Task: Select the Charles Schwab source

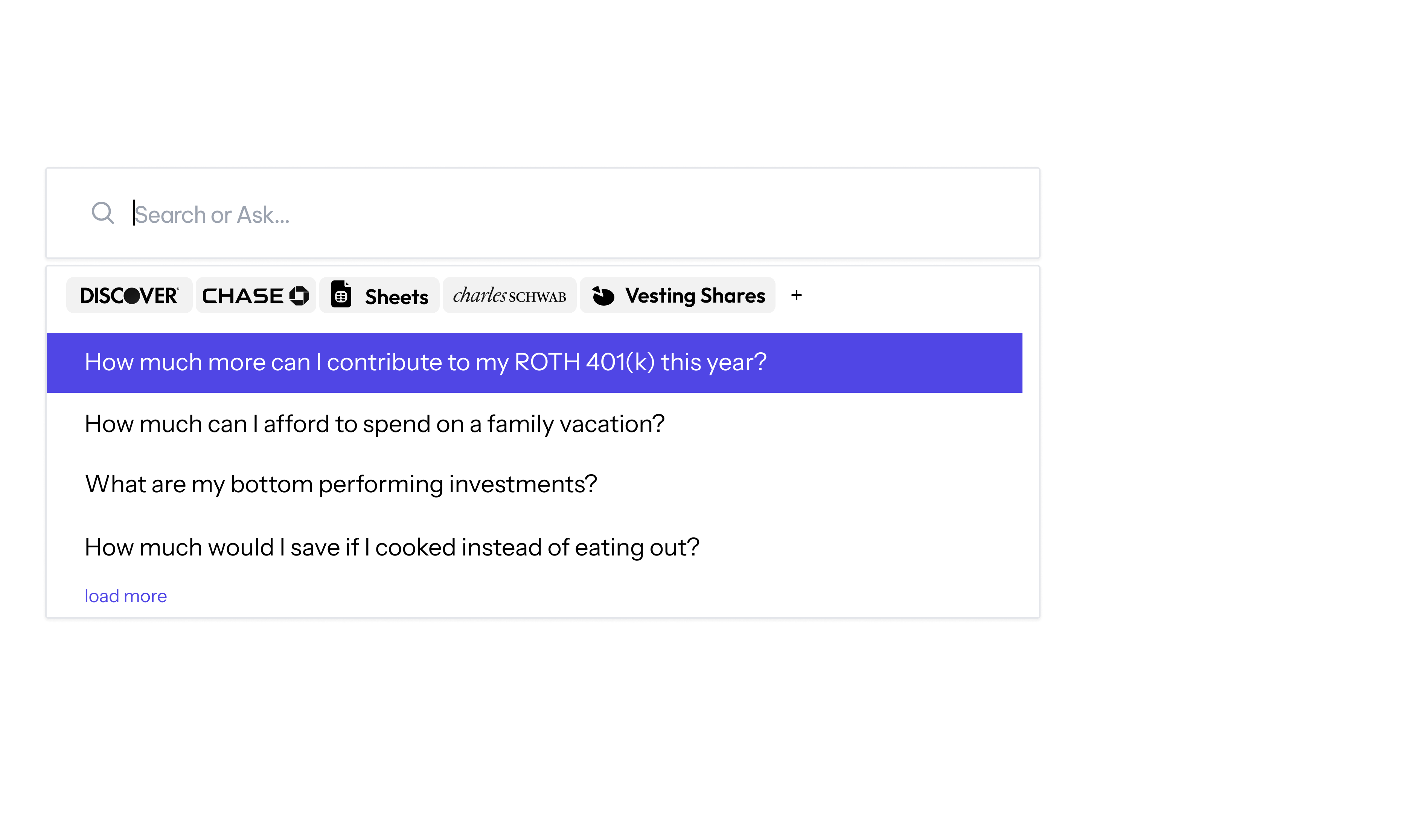Action: (509, 295)
